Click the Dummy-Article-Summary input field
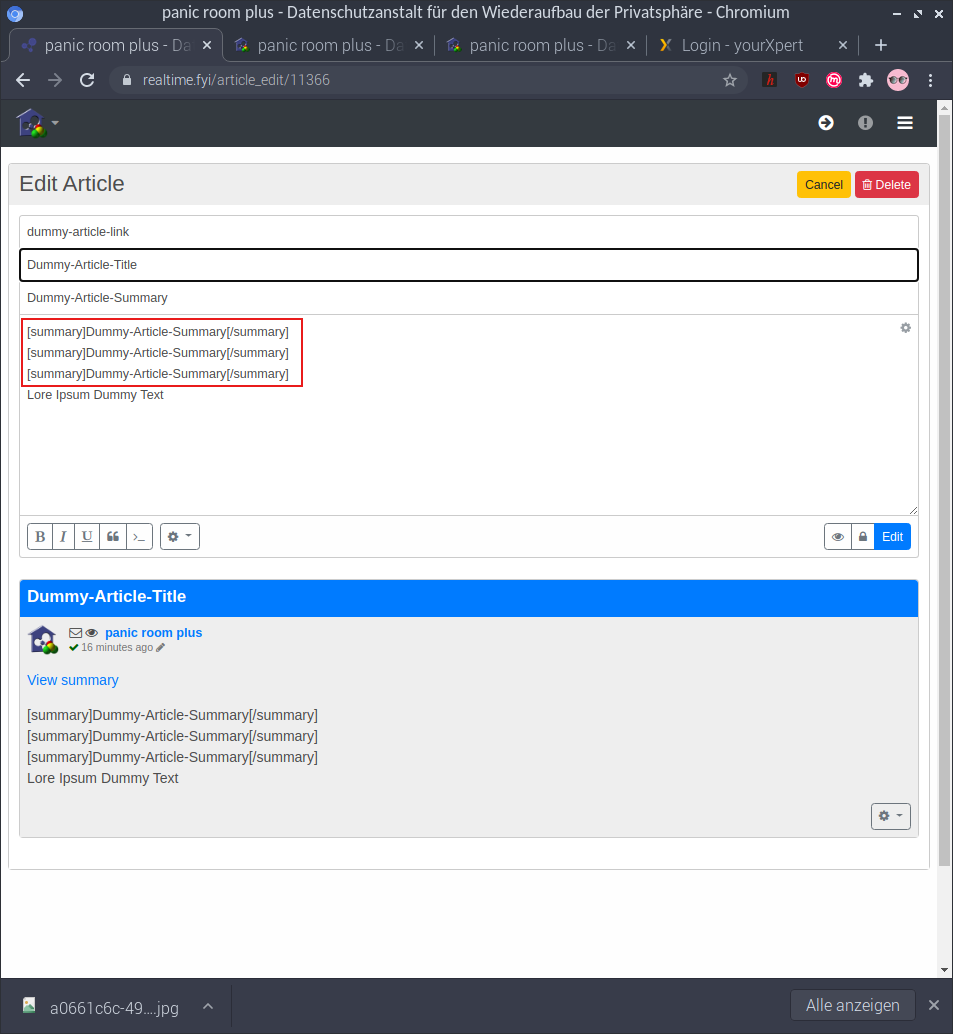 (468, 298)
